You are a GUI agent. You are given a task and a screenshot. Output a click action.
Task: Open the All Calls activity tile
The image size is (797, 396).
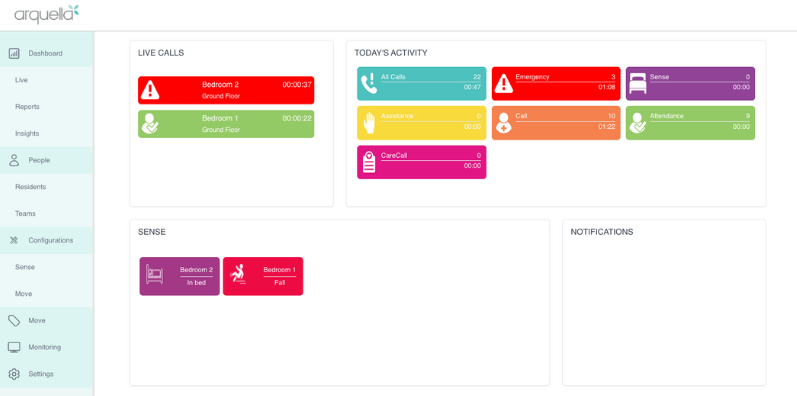(x=421, y=83)
